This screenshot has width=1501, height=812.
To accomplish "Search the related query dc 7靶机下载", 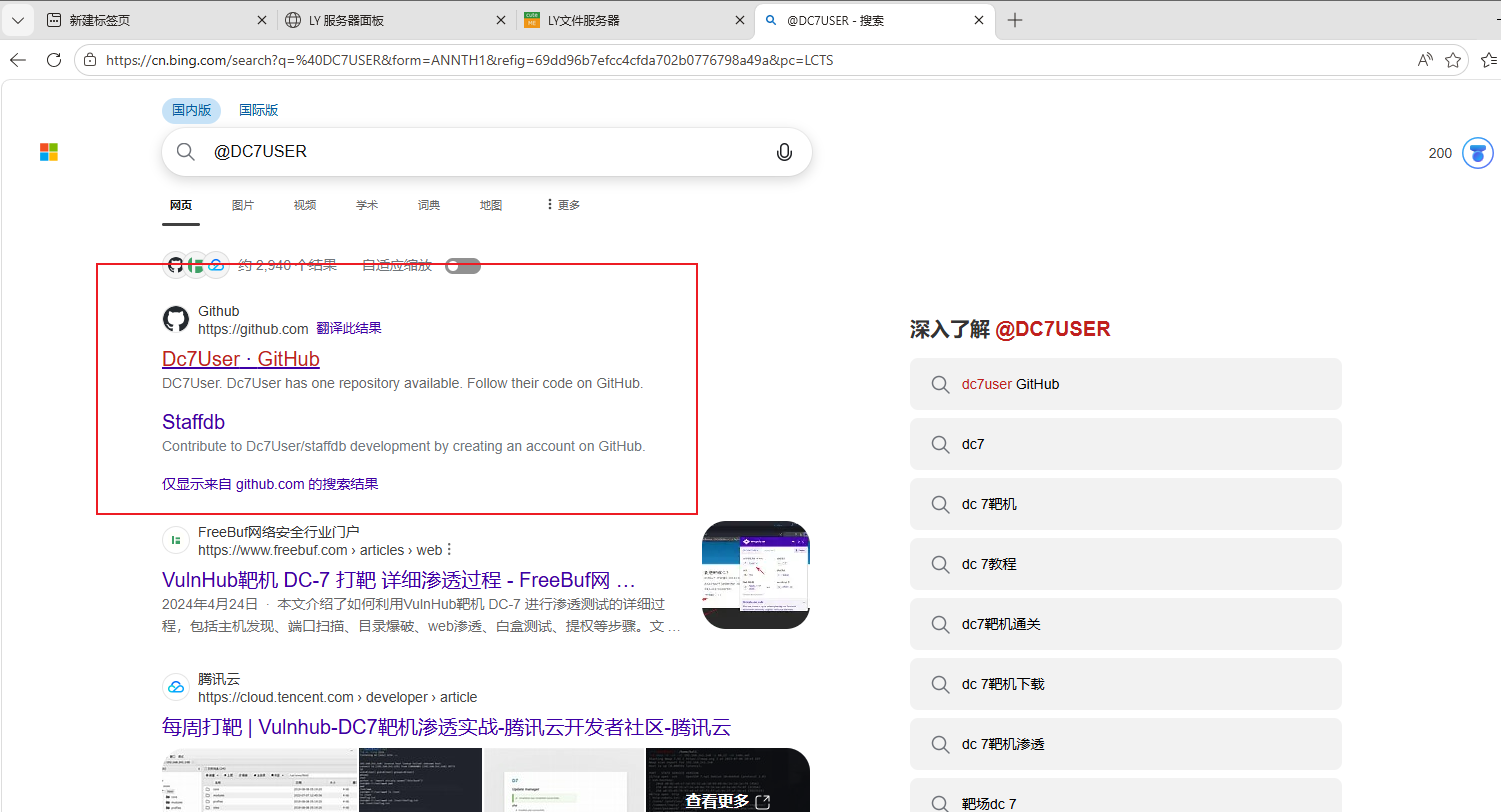I will click(1126, 684).
